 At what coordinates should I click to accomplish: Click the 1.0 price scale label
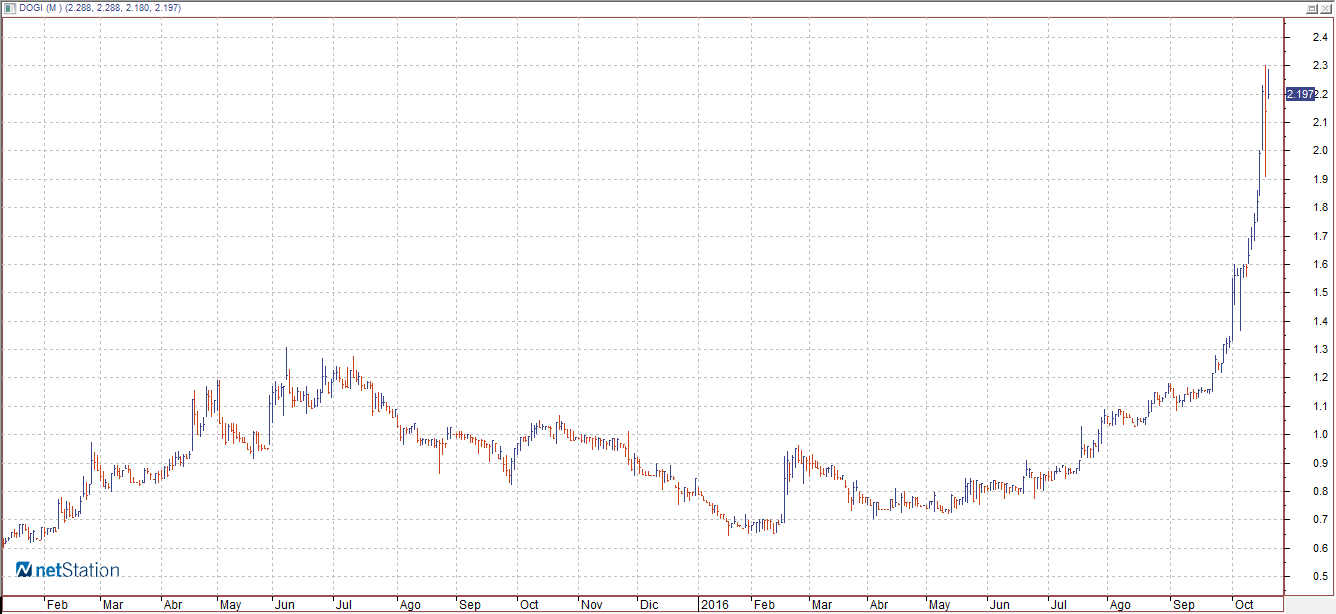(x=1320, y=435)
